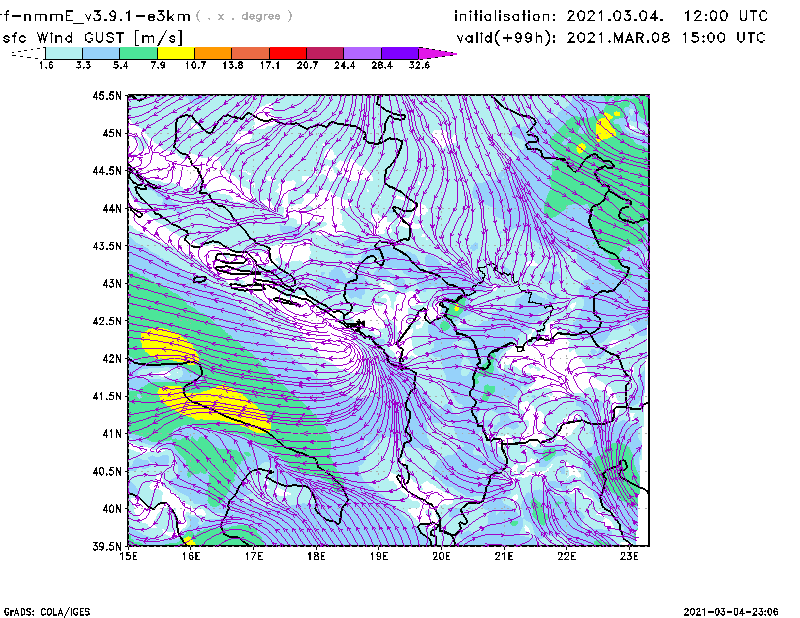Click the legend value 24.4
Screen dimensions: 800x618
click(344, 65)
